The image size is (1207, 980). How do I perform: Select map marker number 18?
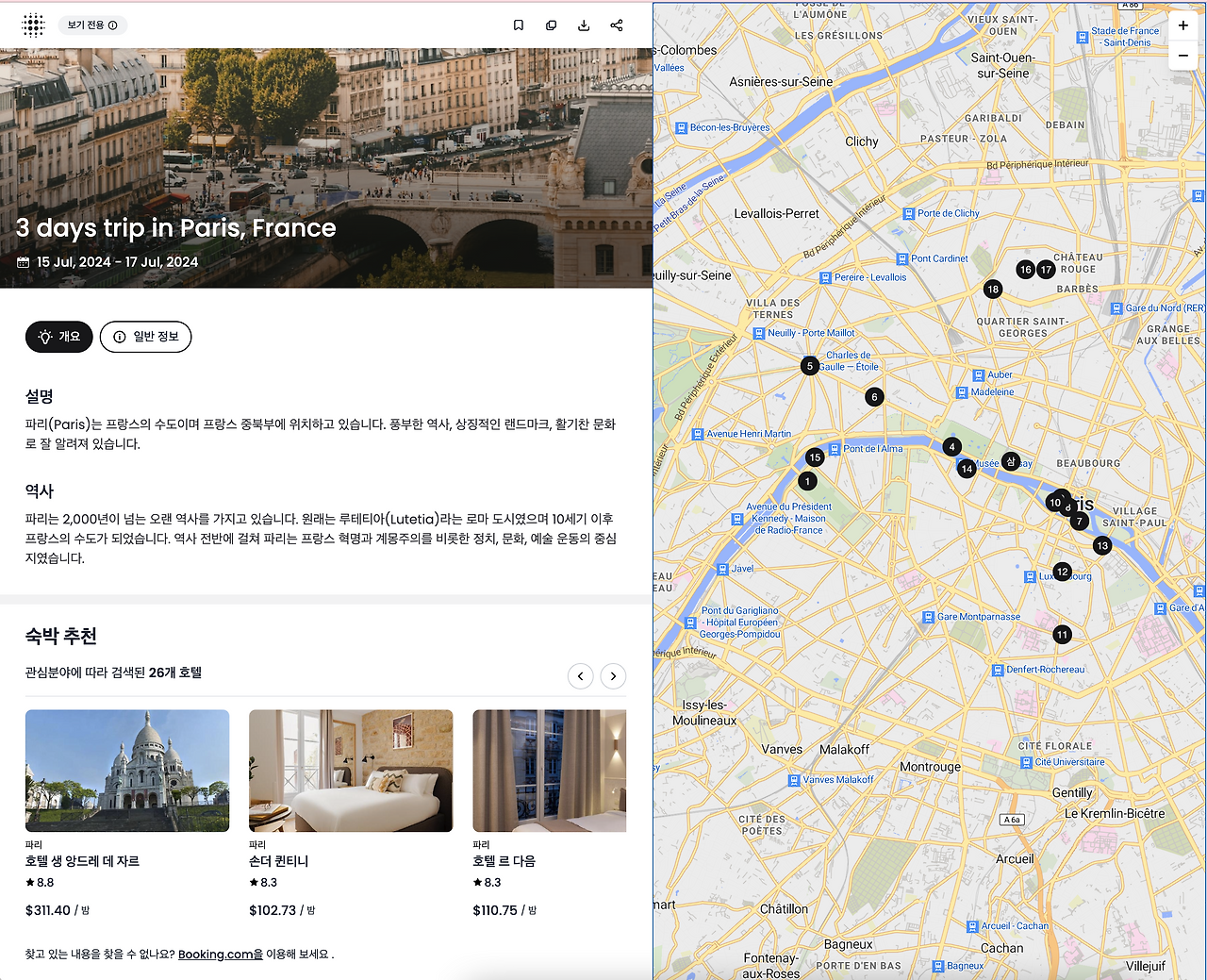pos(993,290)
